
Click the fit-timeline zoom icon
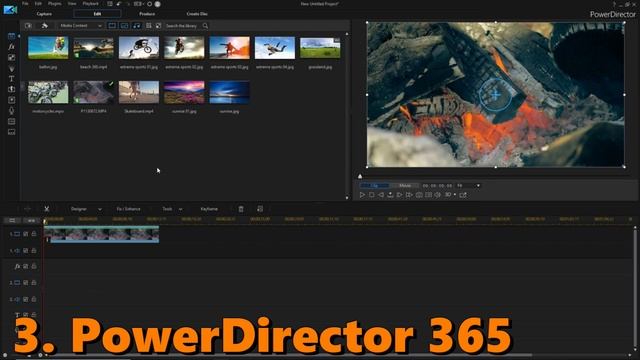coord(31,220)
